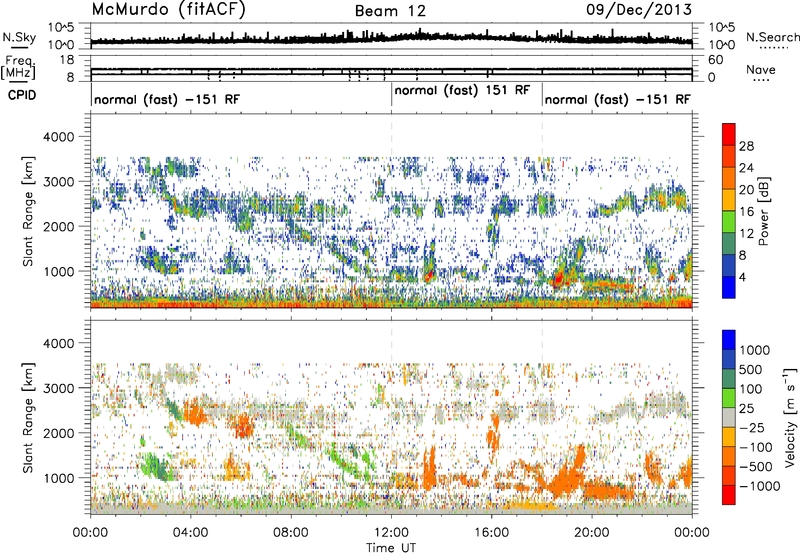Click the 'Beam 12' header label
Screen dimensions: 800x554
point(390,11)
